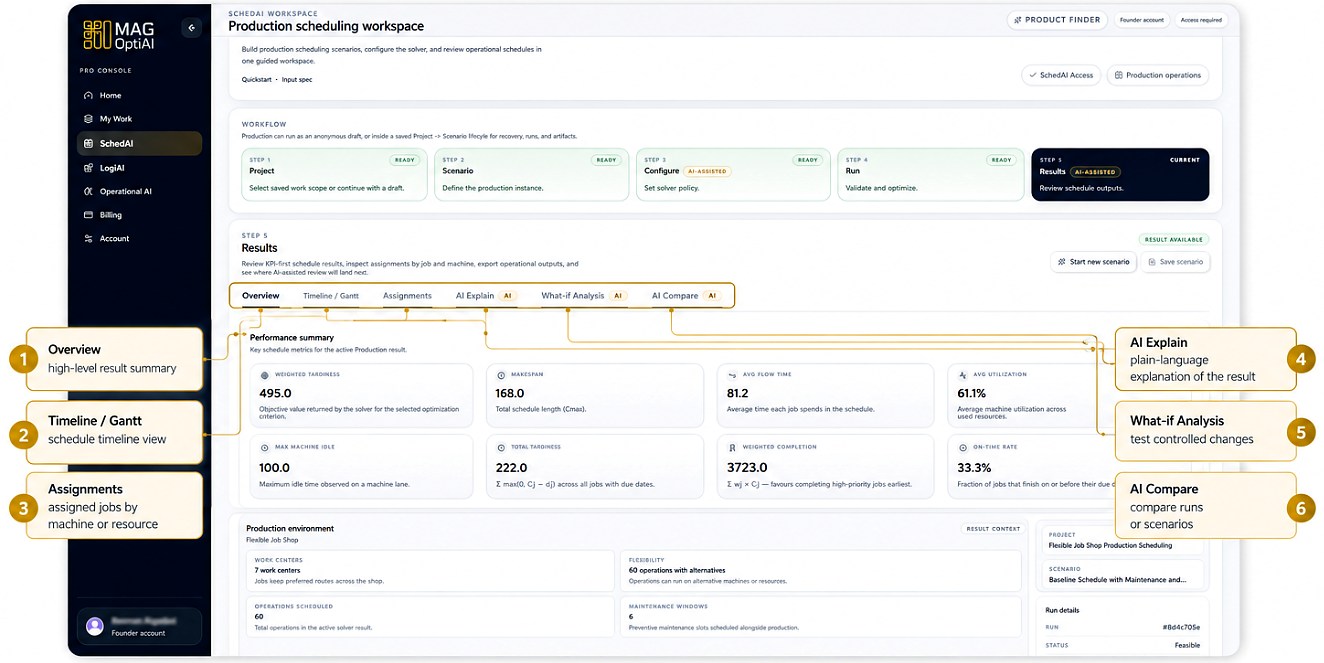Click the Product Finder button
Viewport: 1324px width, 663px height.
tap(1057, 19)
